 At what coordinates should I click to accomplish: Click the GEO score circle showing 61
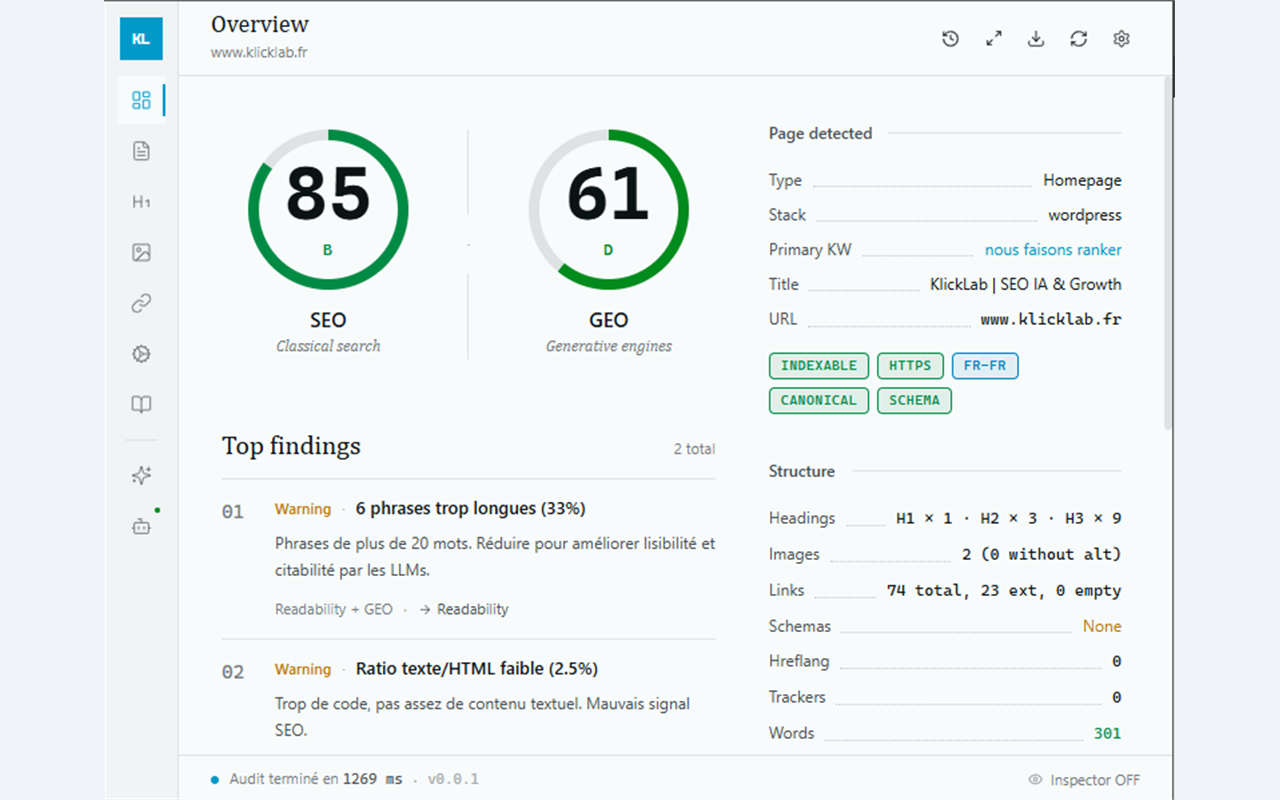click(608, 210)
